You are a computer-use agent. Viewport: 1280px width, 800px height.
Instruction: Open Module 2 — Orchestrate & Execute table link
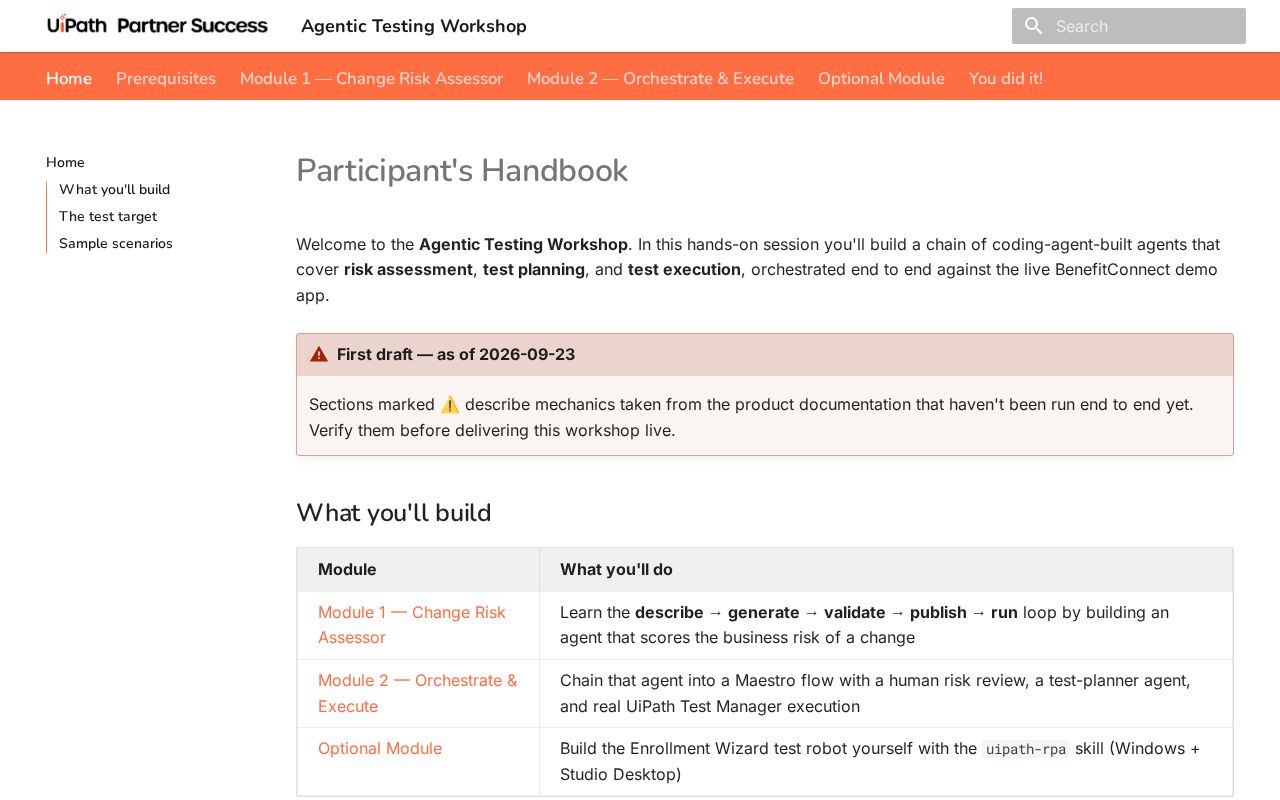(x=418, y=693)
